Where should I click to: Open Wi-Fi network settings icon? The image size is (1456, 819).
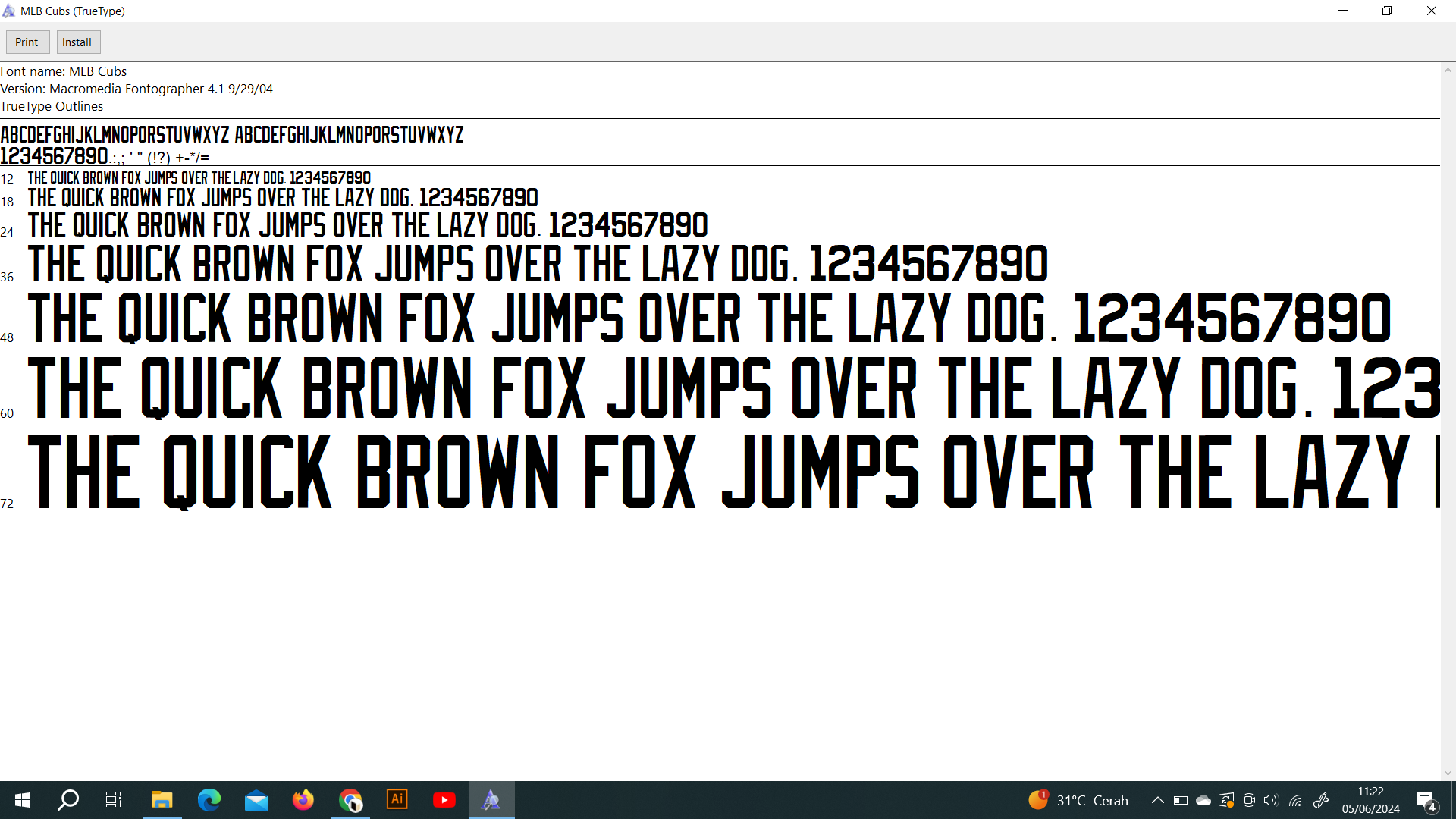[x=1295, y=800]
